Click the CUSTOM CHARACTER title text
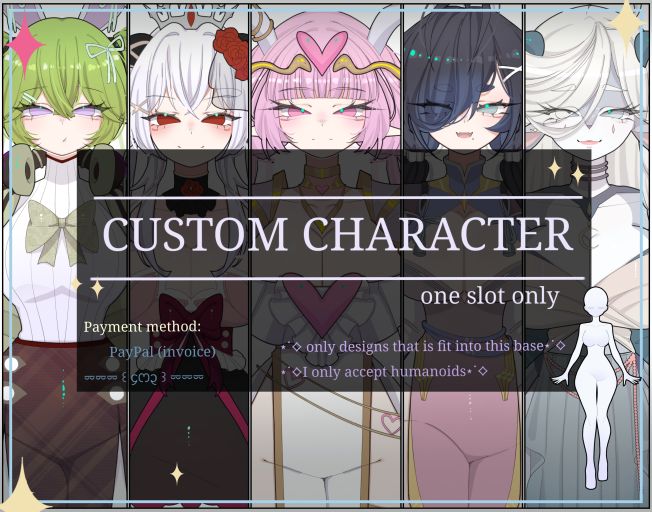 pyautogui.click(x=337, y=234)
